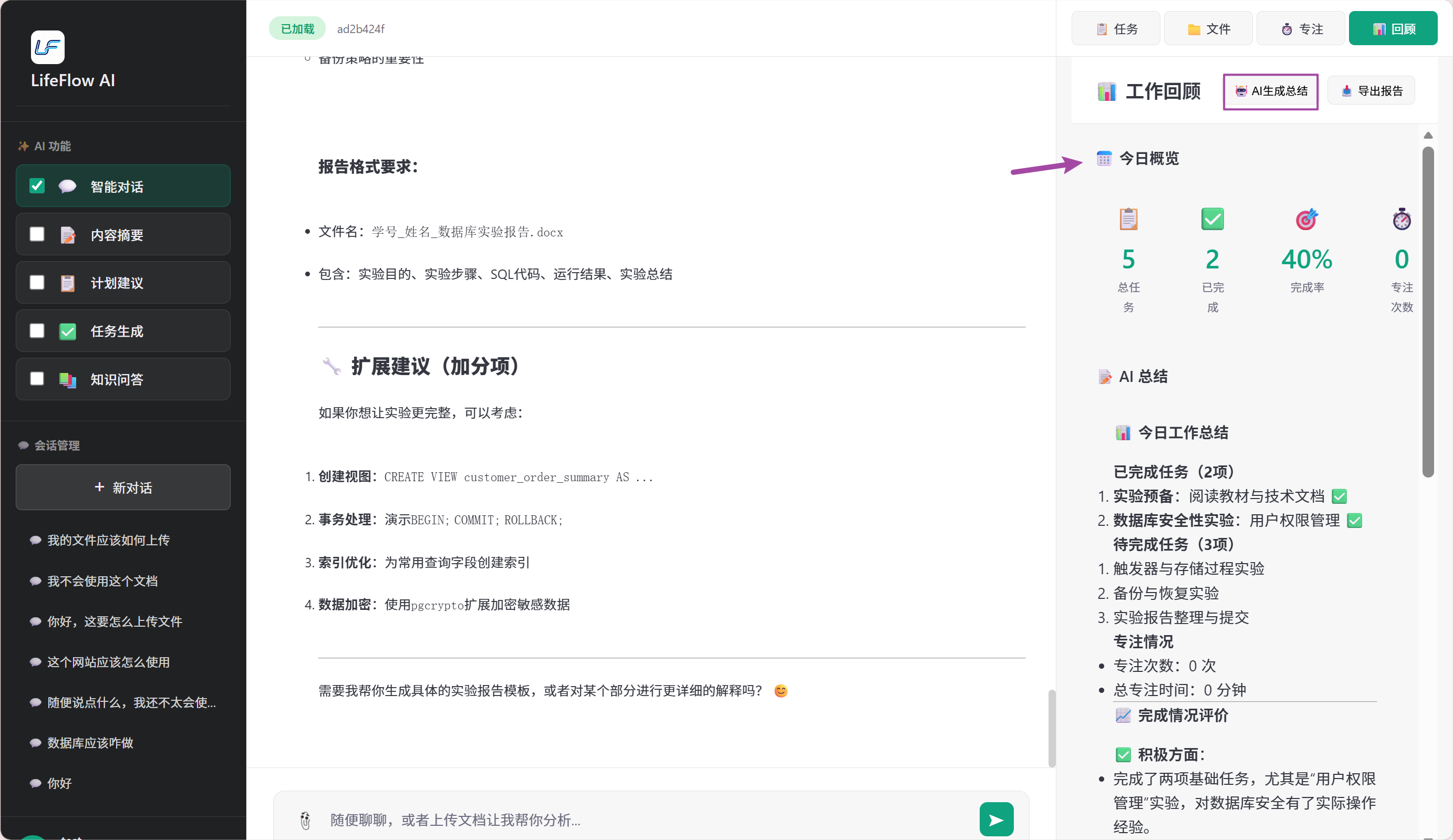Uncheck the 智能对话 checkbox
The height and width of the screenshot is (840, 1453).
pyautogui.click(x=37, y=185)
